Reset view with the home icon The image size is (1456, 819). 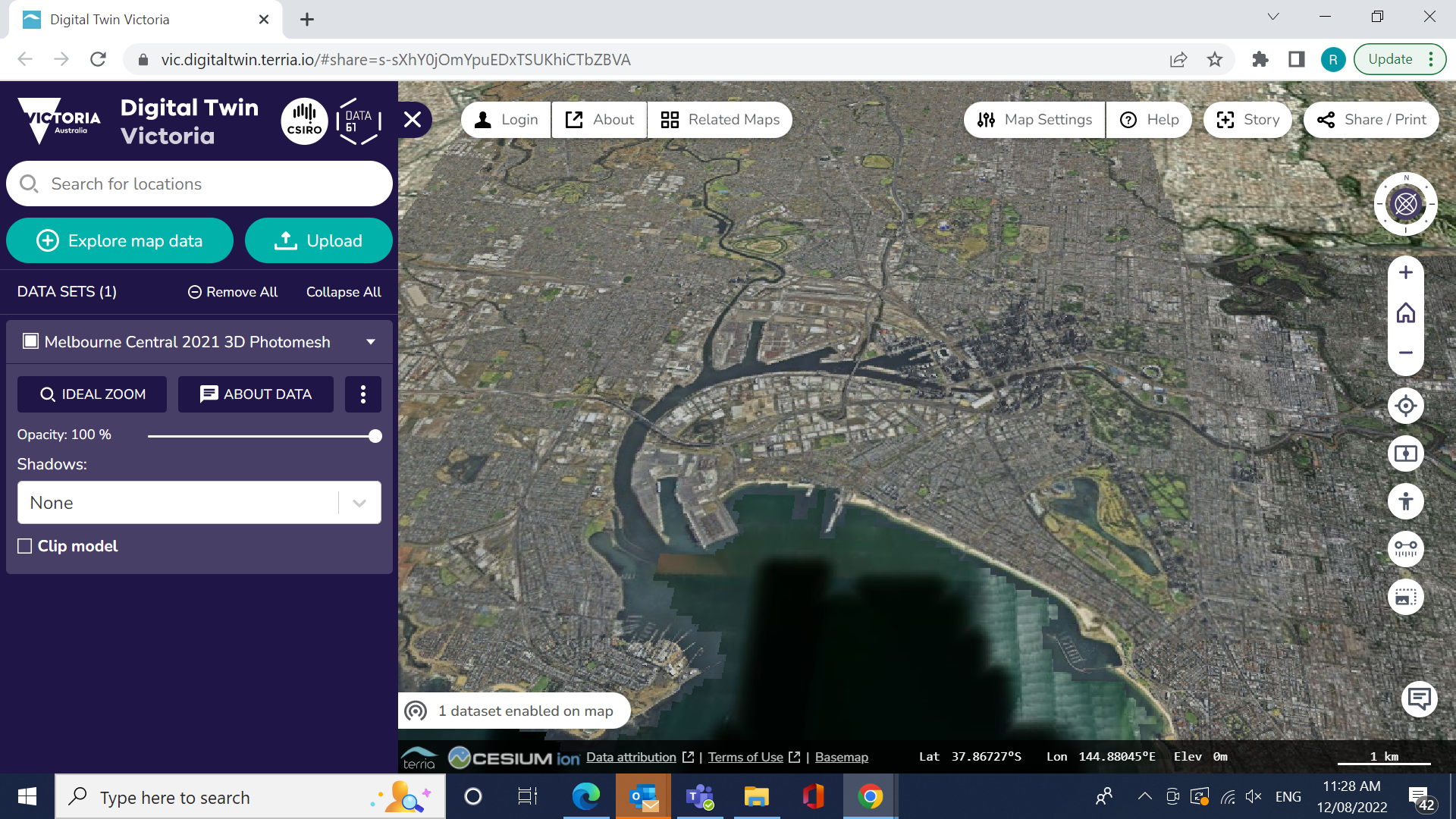(x=1405, y=312)
